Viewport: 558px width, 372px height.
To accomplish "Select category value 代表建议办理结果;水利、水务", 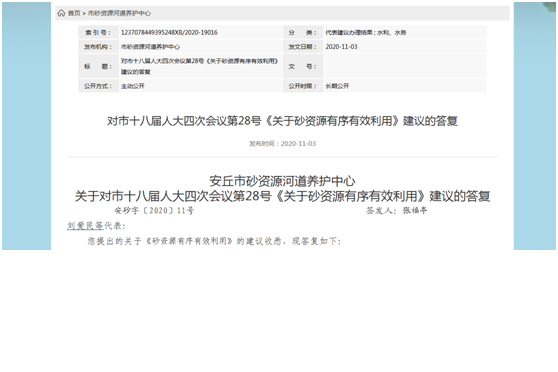I will (x=365, y=32).
